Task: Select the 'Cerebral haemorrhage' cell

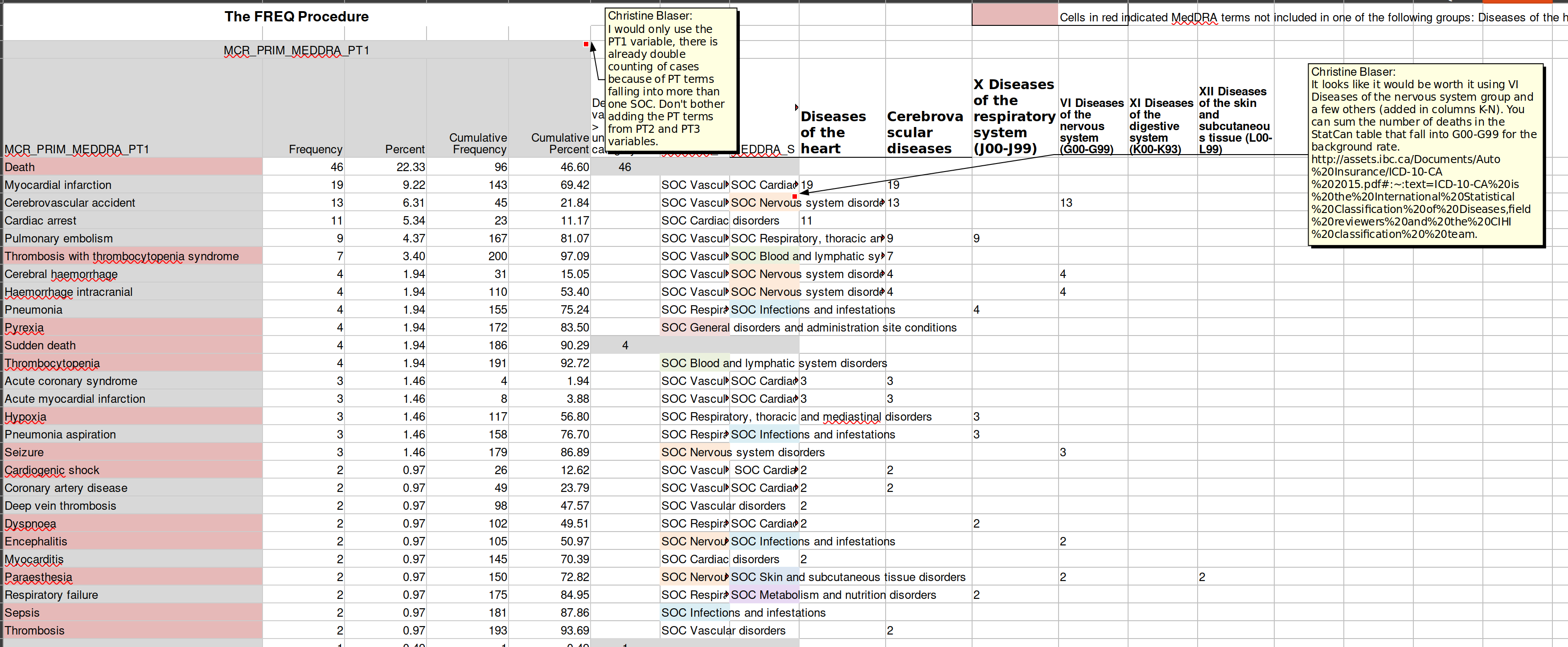Action: click(x=133, y=274)
